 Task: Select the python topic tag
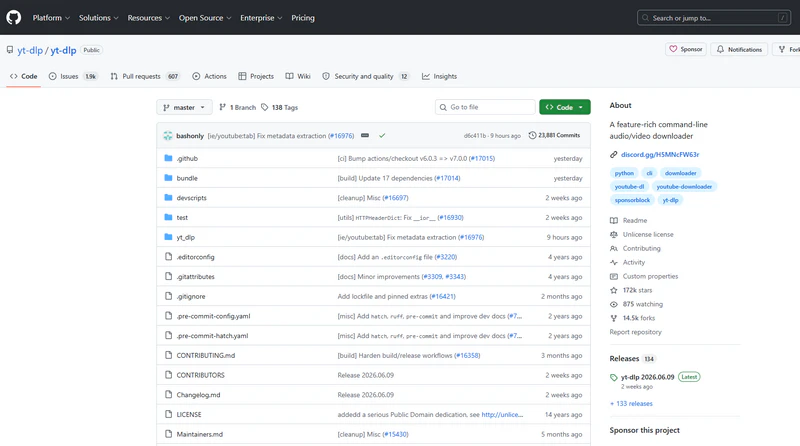coord(624,173)
